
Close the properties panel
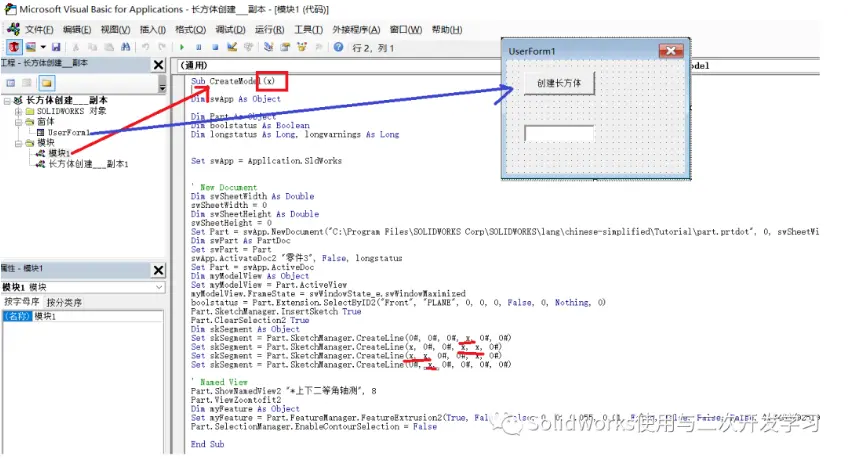pos(158,270)
